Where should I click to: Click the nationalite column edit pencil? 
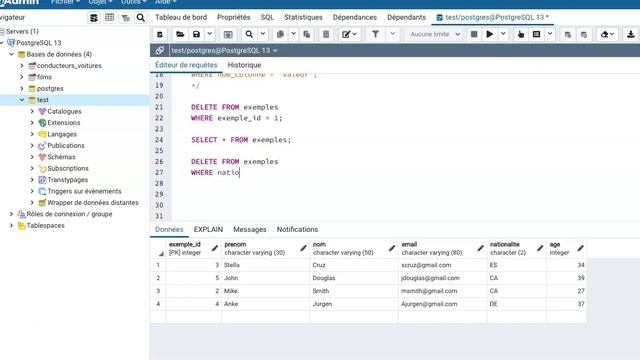[540, 248]
